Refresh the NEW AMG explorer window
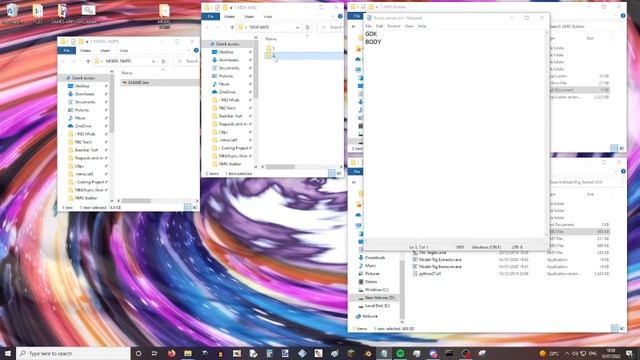This screenshot has width=640, height=360. click(308, 27)
